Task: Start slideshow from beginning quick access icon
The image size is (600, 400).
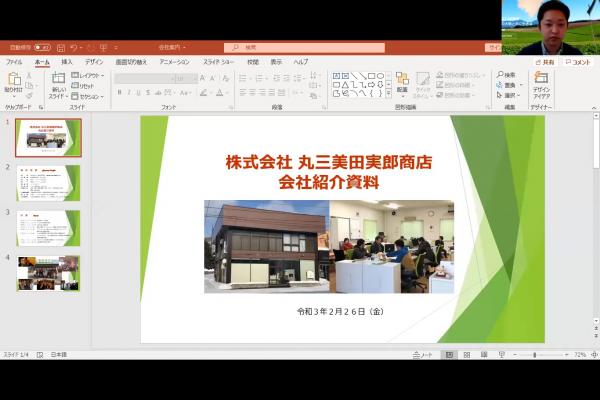Action: pos(103,47)
